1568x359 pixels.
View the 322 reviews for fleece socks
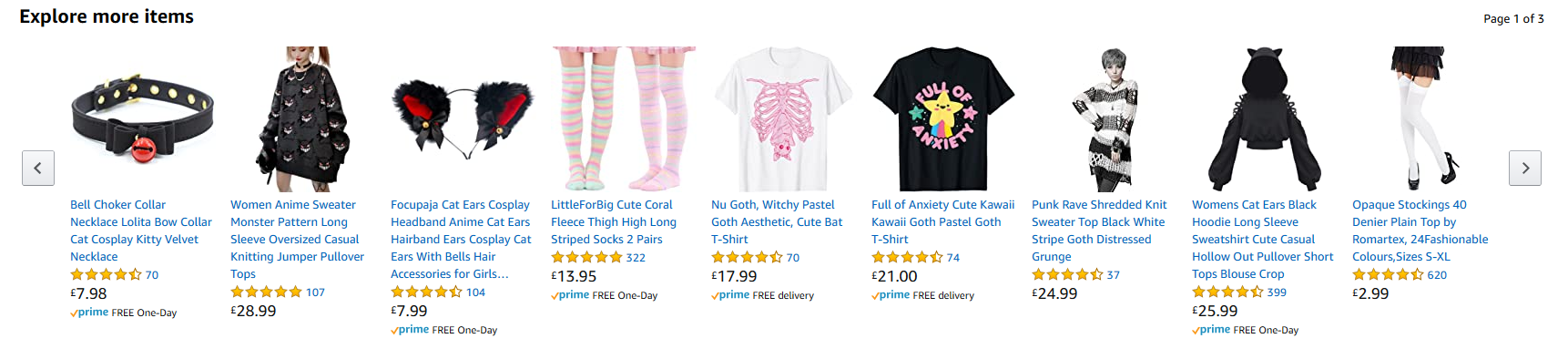pos(636,258)
